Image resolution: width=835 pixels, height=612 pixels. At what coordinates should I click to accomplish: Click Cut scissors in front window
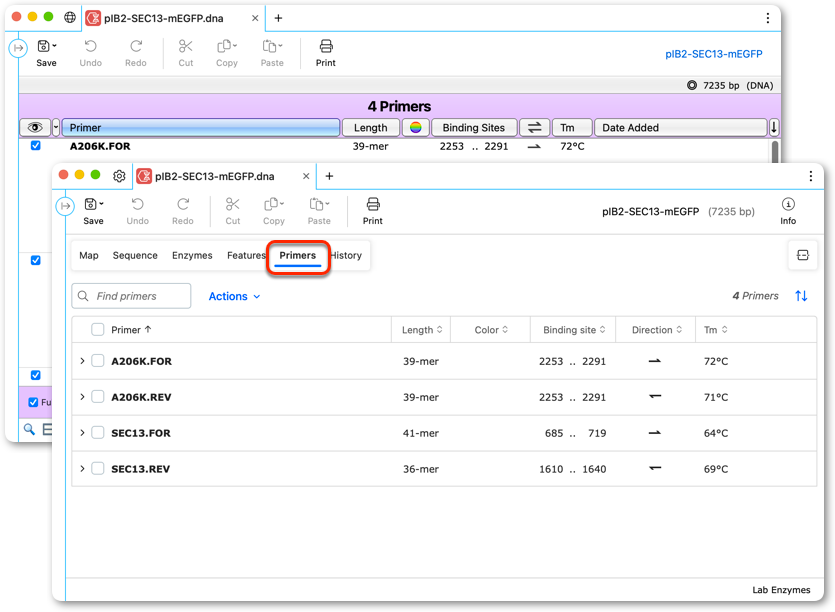[233, 205]
